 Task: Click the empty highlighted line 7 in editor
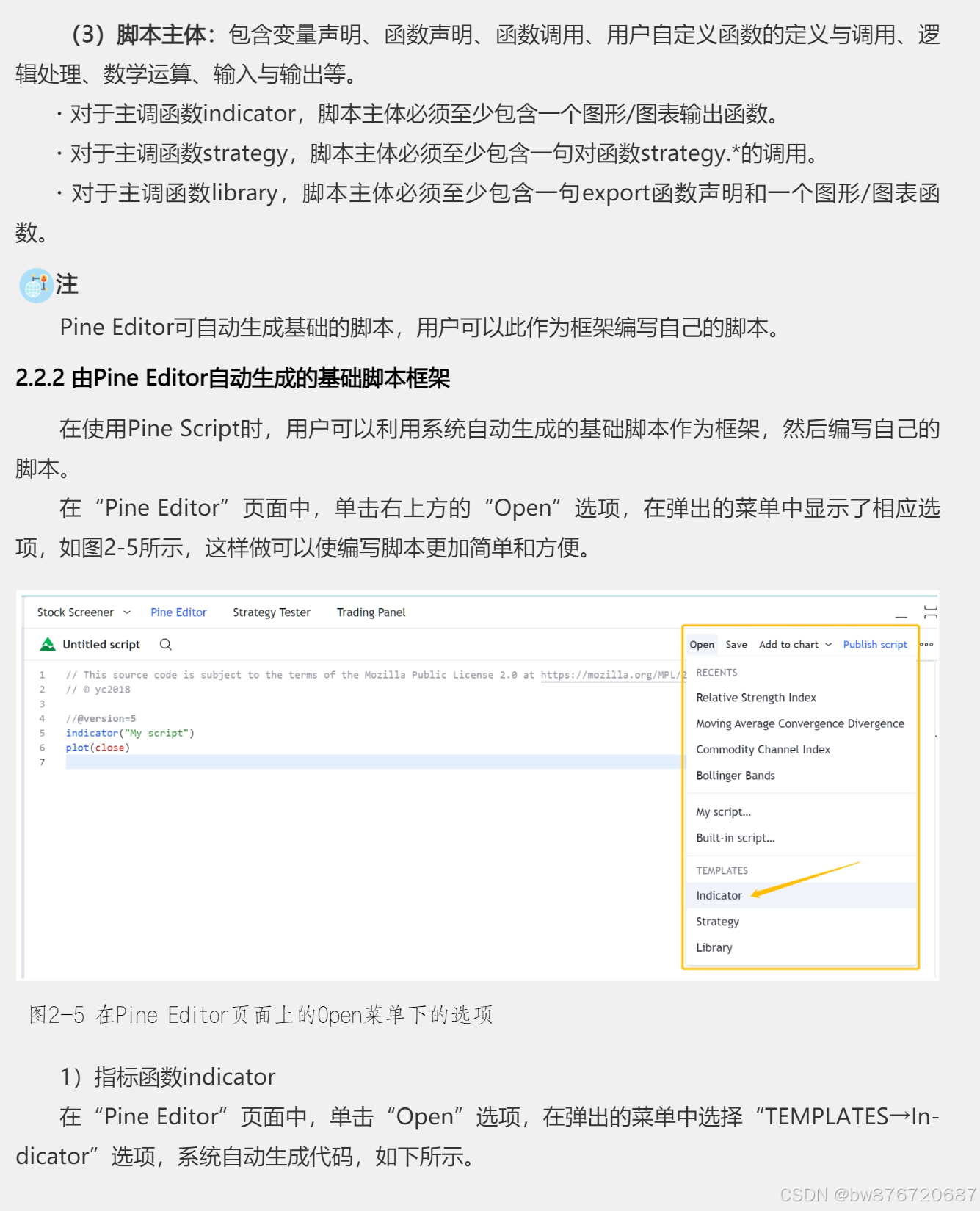(x=374, y=762)
